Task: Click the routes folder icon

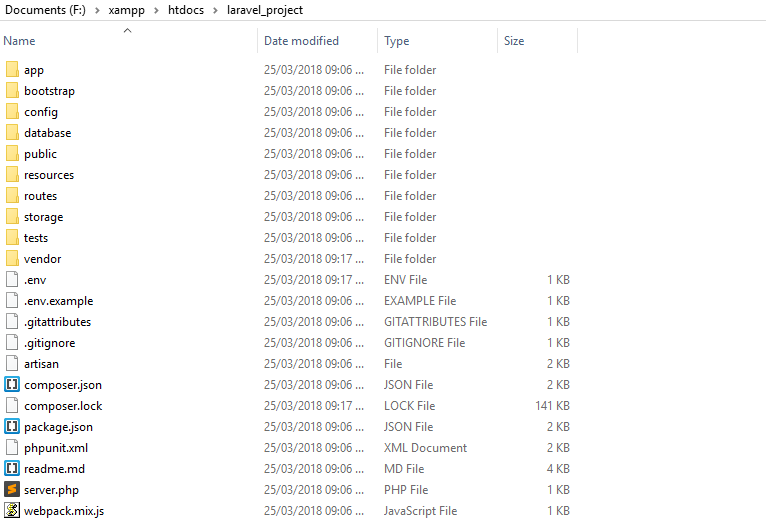Action: [x=12, y=195]
